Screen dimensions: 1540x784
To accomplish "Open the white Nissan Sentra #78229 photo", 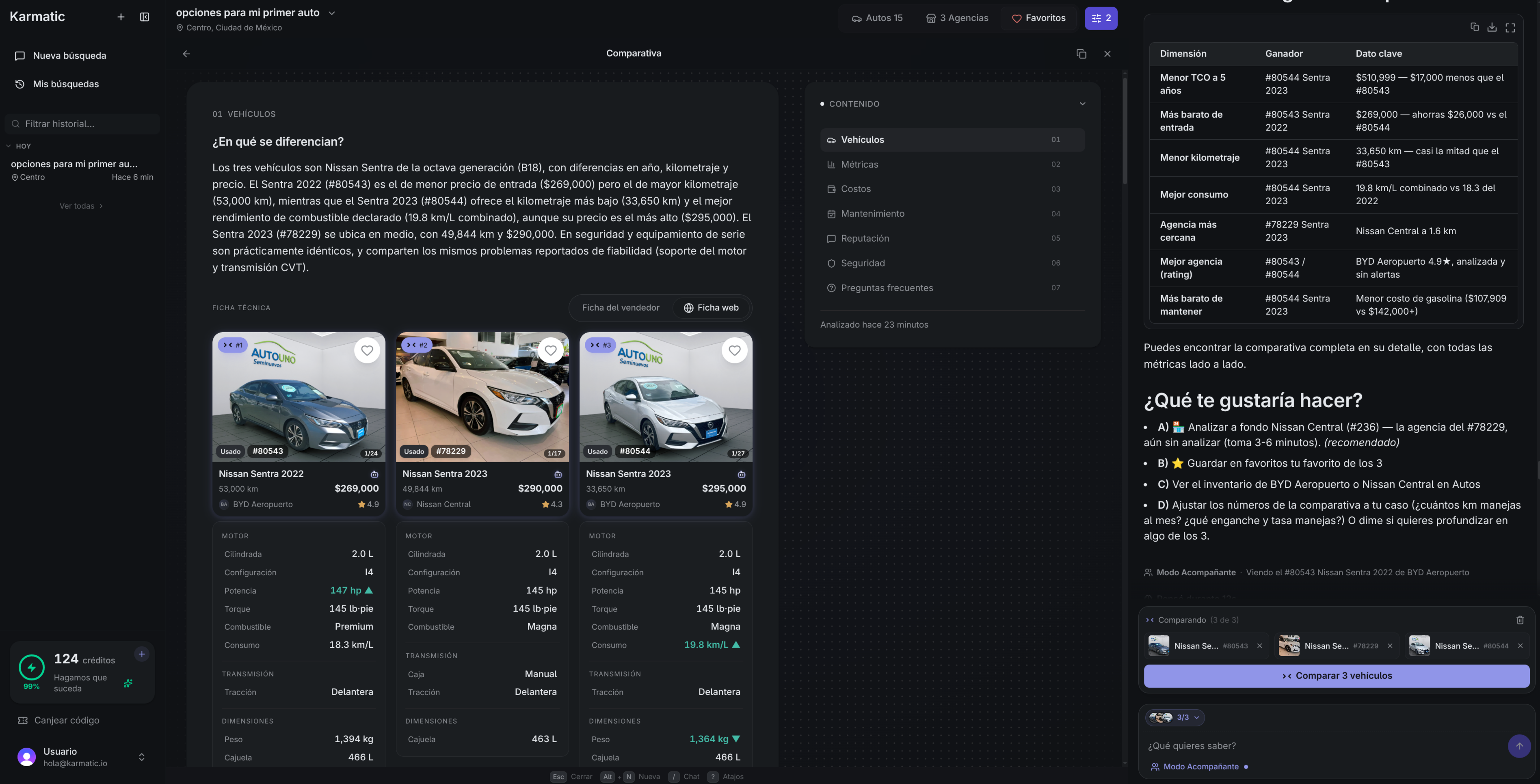I will click(482, 397).
